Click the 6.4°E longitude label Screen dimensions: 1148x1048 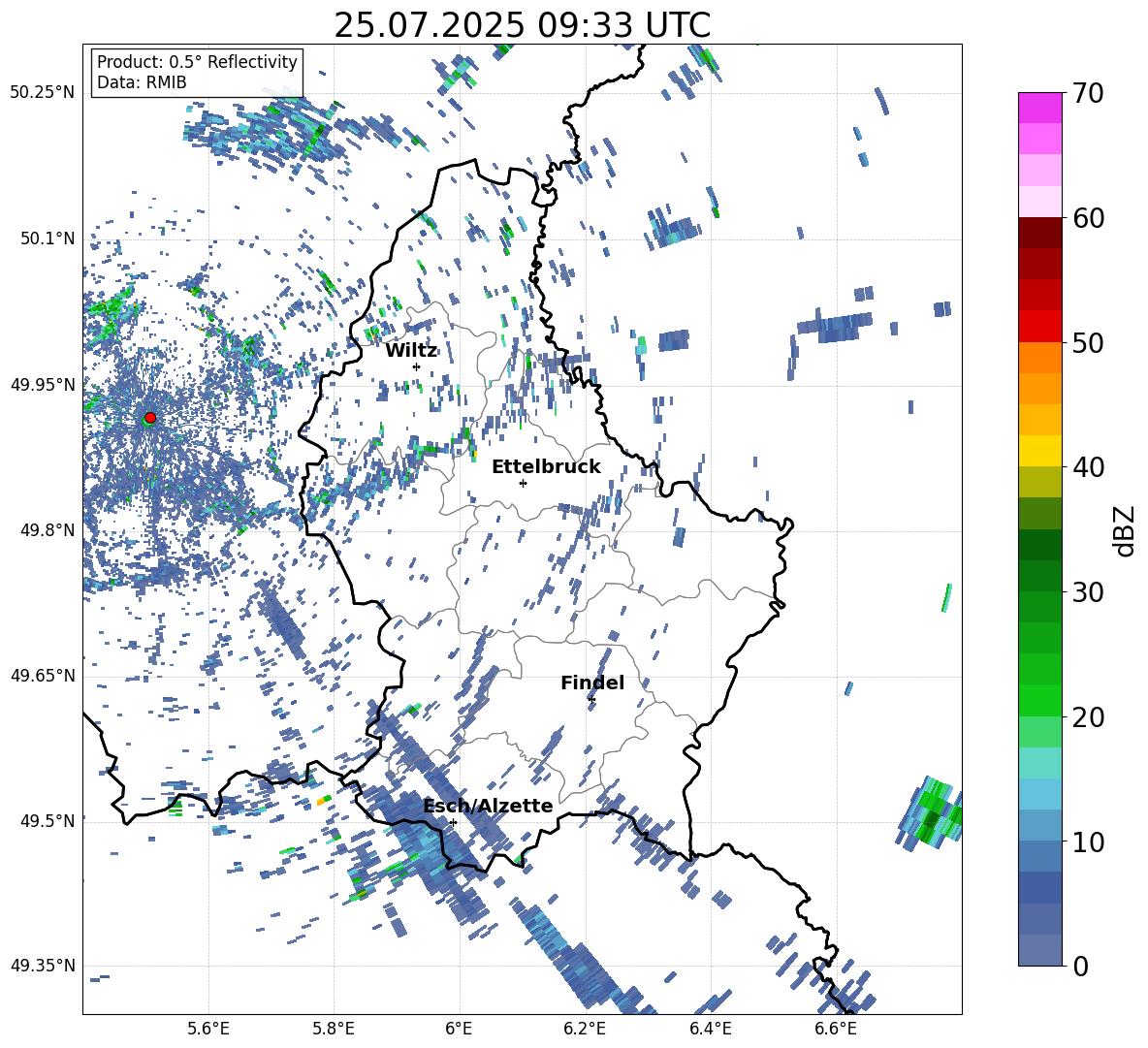pyautogui.click(x=710, y=1029)
